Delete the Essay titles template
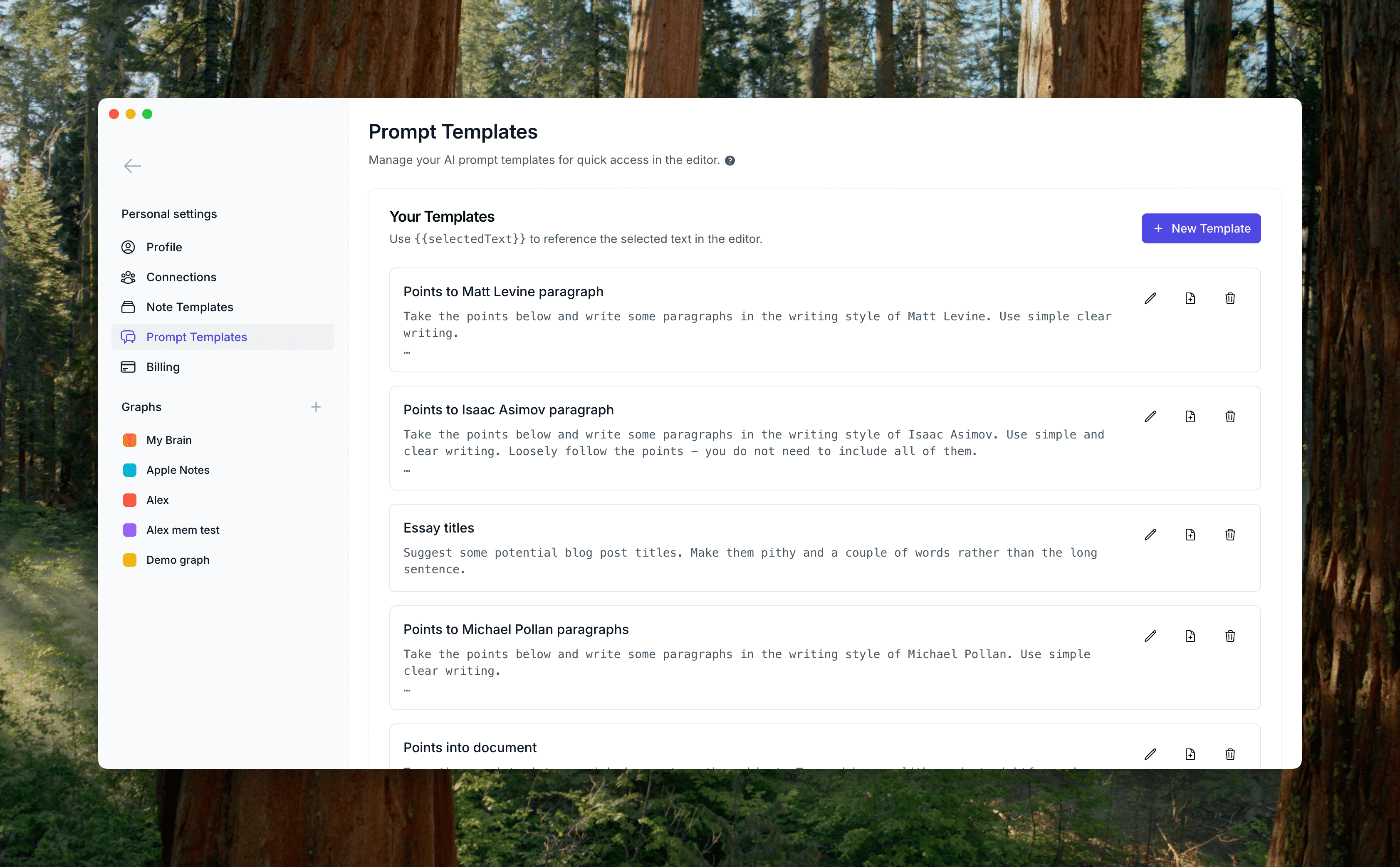The width and height of the screenshot is (1400, 867). [1230, 535]
